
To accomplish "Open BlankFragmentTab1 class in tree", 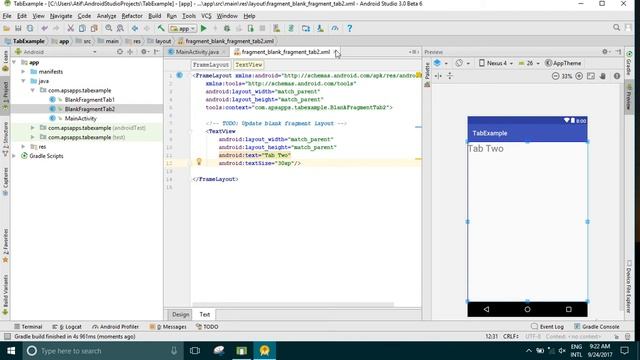I will [x=89, y=100].
